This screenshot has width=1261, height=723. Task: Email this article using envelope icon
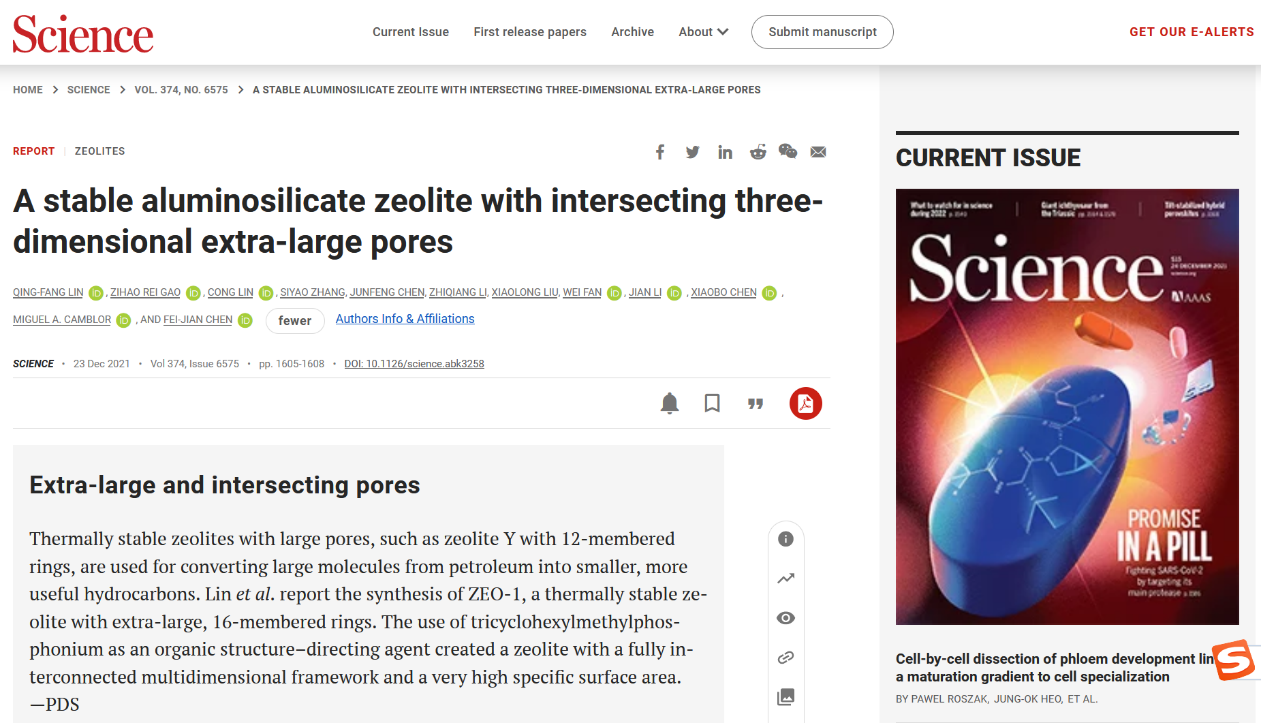click(x=818, y=152)
